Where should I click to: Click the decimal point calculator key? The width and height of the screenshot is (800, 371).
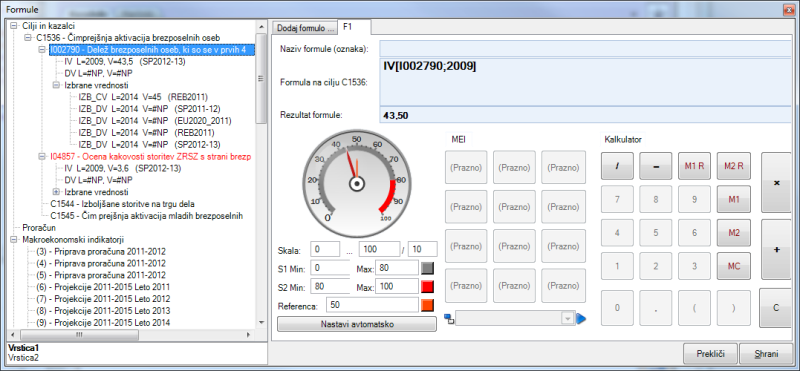[x=656, y=308]
